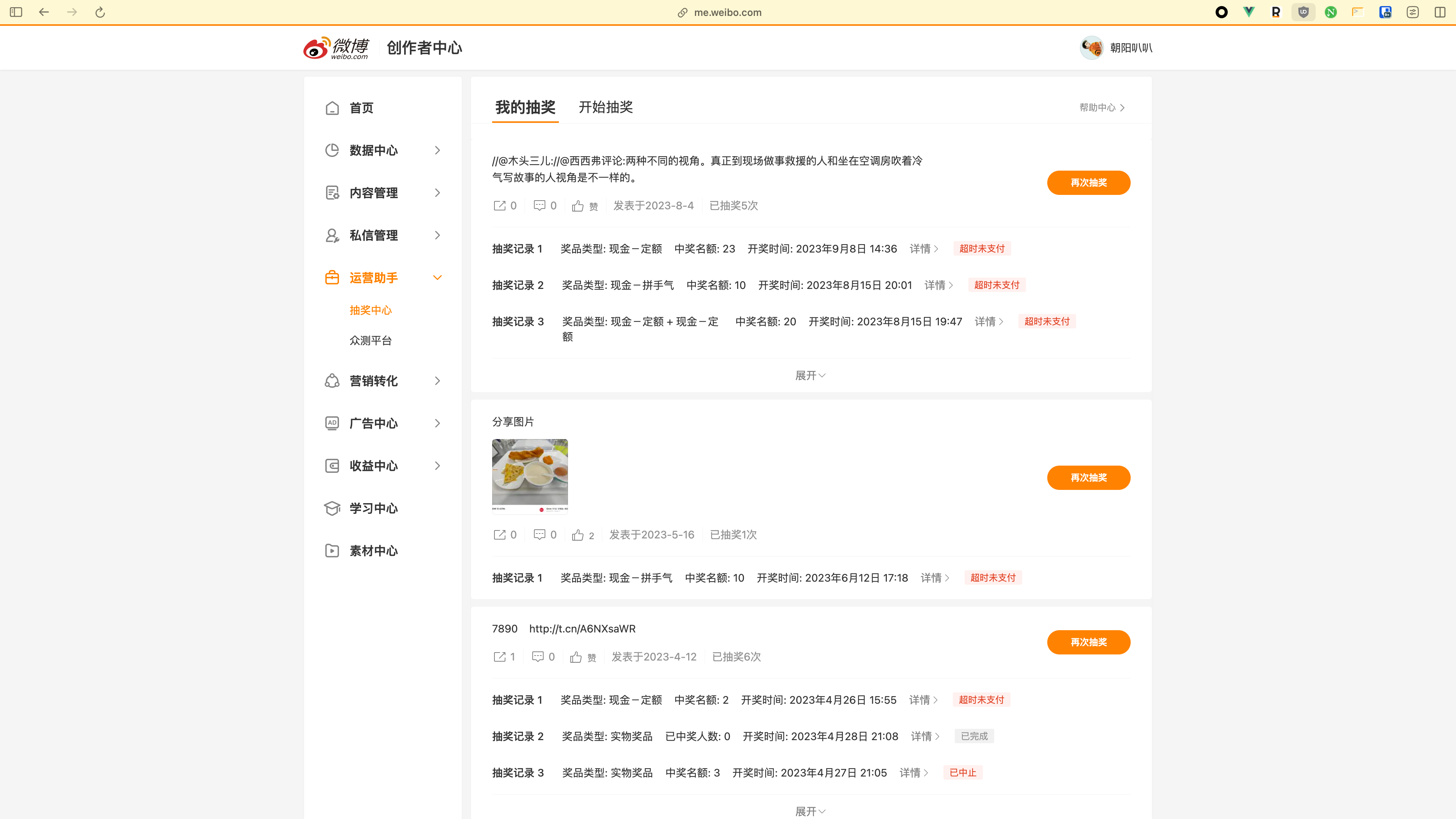
Task: Expand the 收益中心 chevron
Action: click(x=437, y=466)
